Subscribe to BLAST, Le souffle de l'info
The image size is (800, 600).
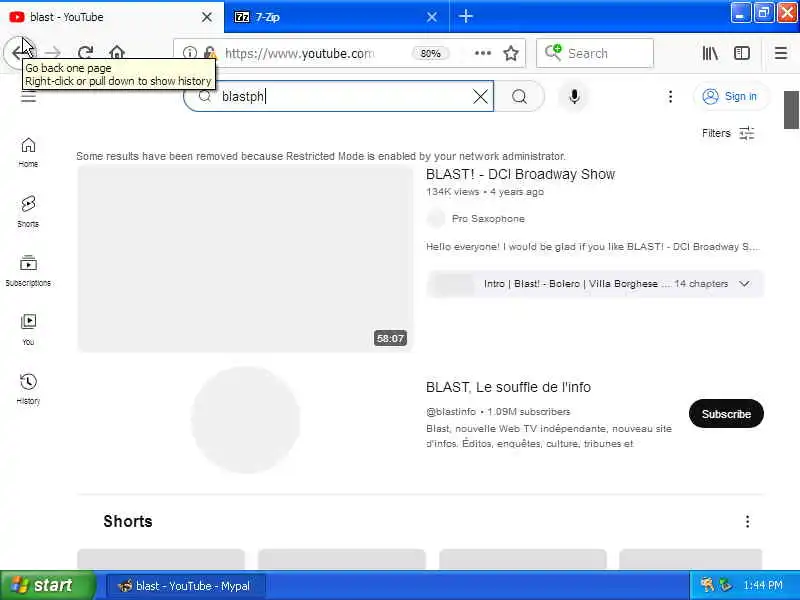coord(726,414)
